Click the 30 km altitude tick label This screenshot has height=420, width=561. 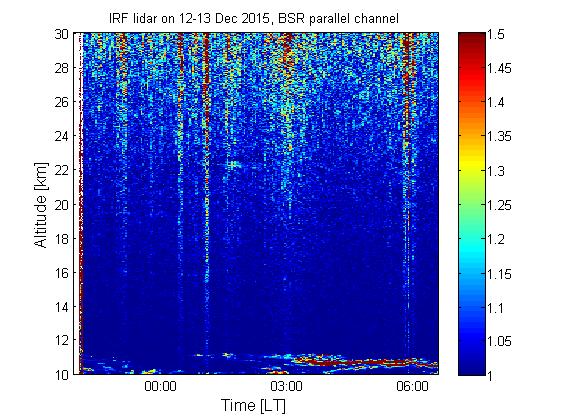(61, 34)
